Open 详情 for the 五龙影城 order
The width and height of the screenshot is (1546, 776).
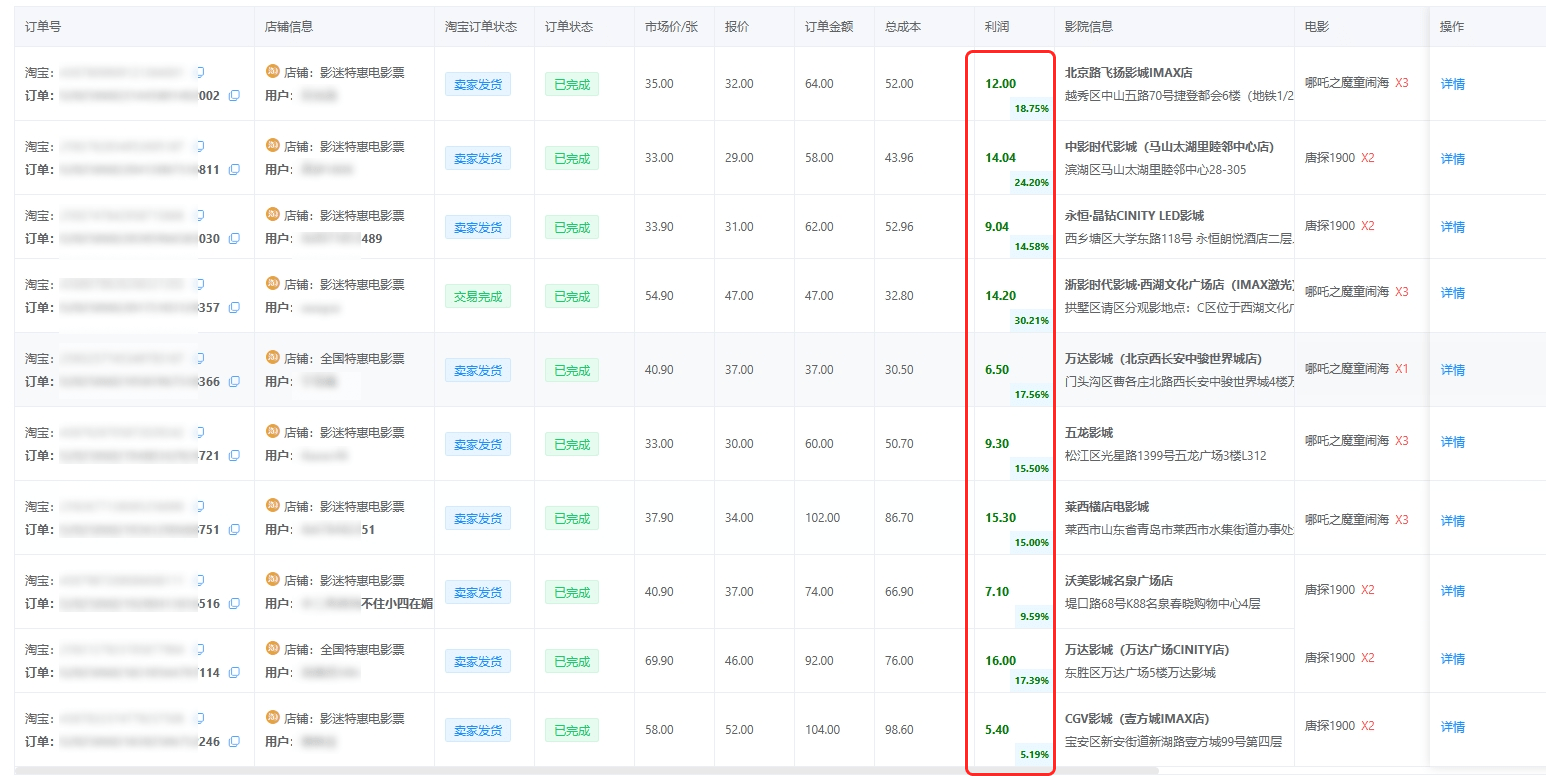coord(1453,442)
